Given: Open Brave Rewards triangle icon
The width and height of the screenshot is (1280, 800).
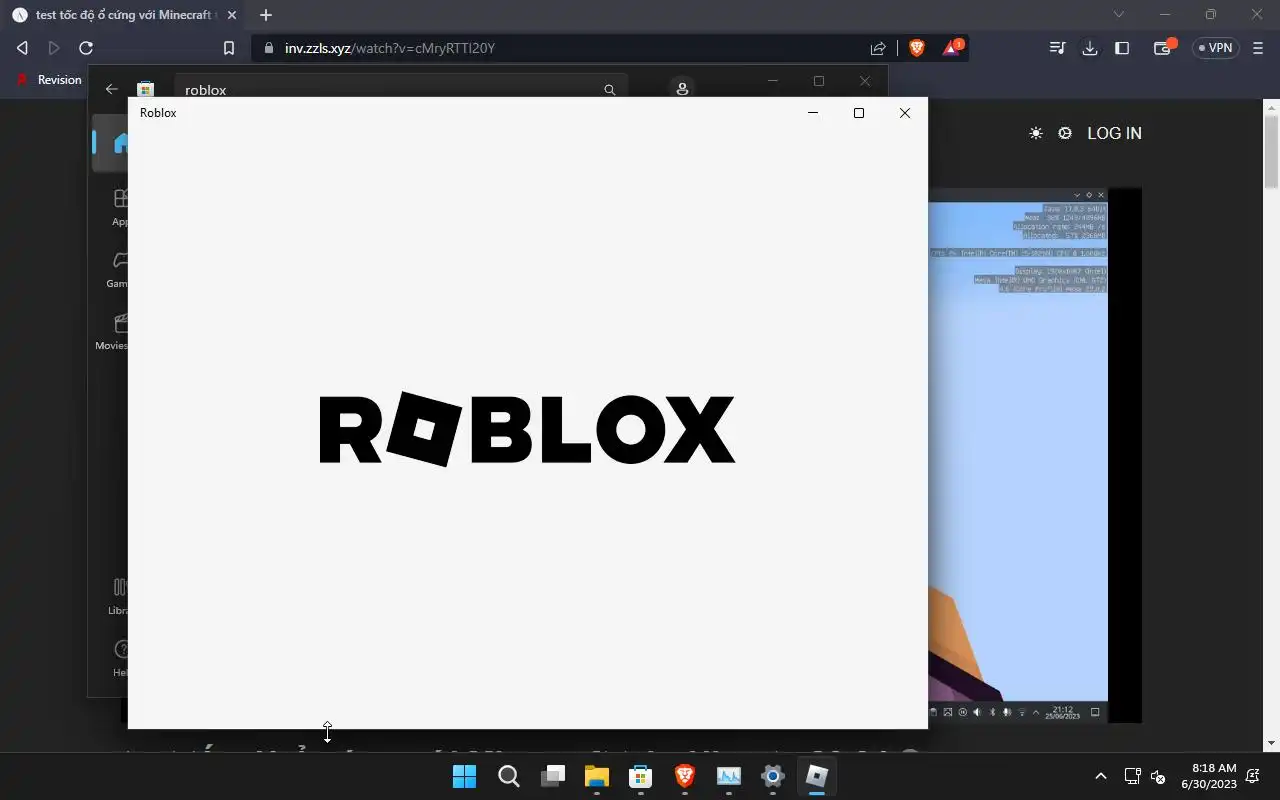Looking at the screenshot, I should (952, 47).
